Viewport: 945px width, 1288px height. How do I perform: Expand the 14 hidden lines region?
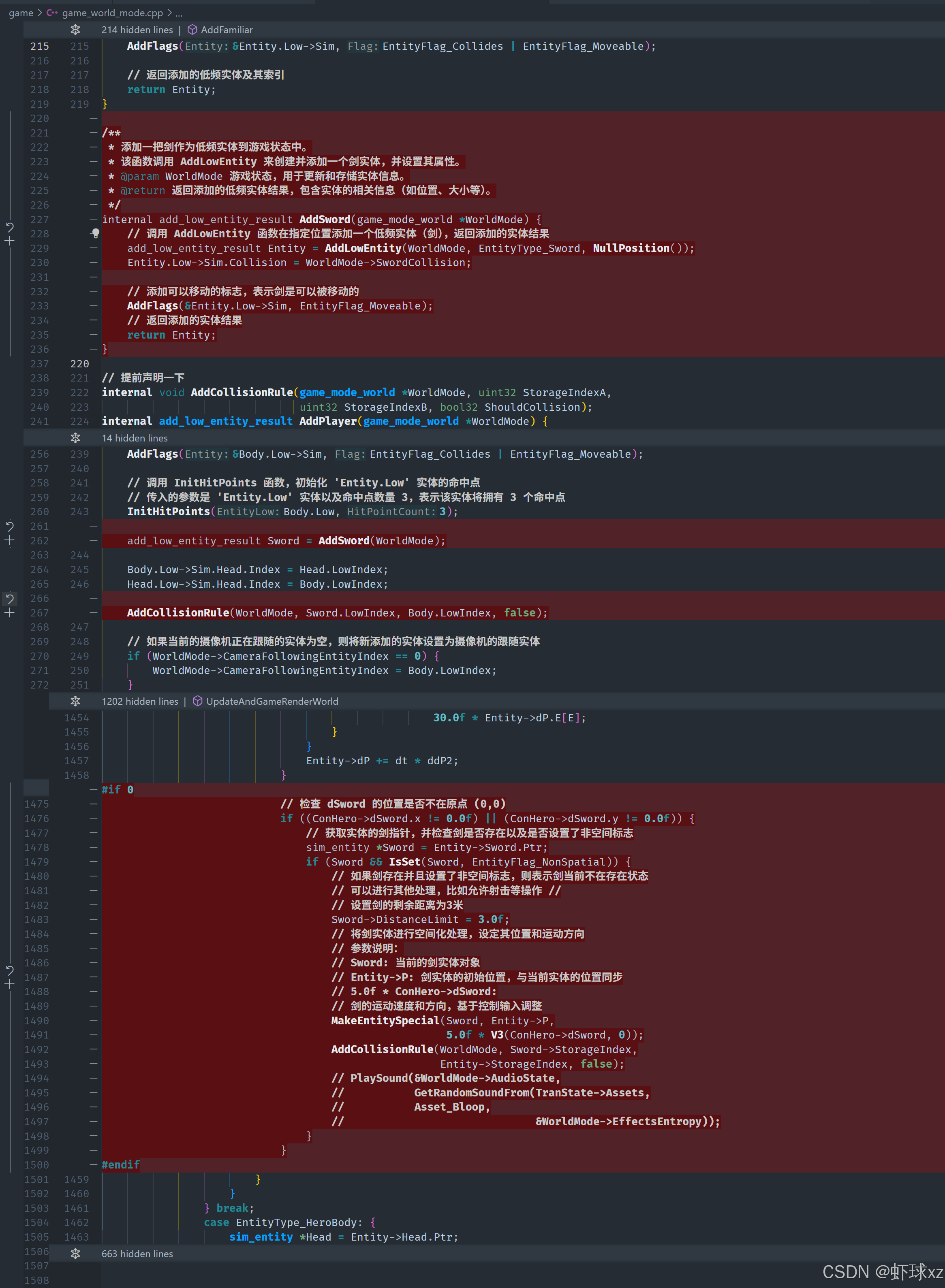coord(75,438)
